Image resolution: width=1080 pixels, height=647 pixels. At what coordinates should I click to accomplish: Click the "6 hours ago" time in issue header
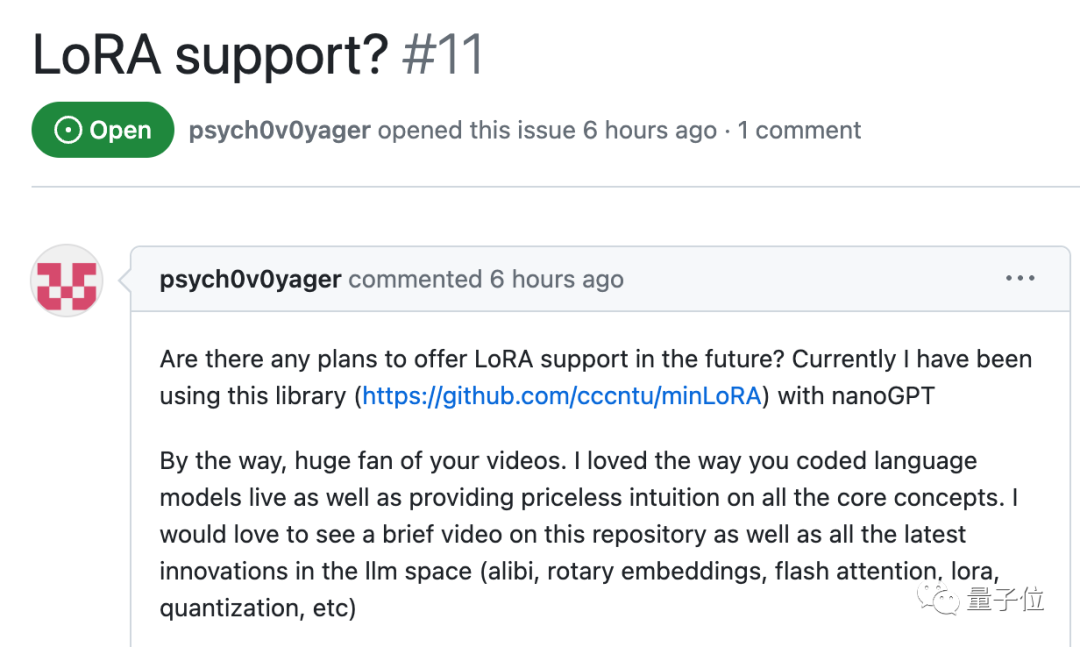650,130
